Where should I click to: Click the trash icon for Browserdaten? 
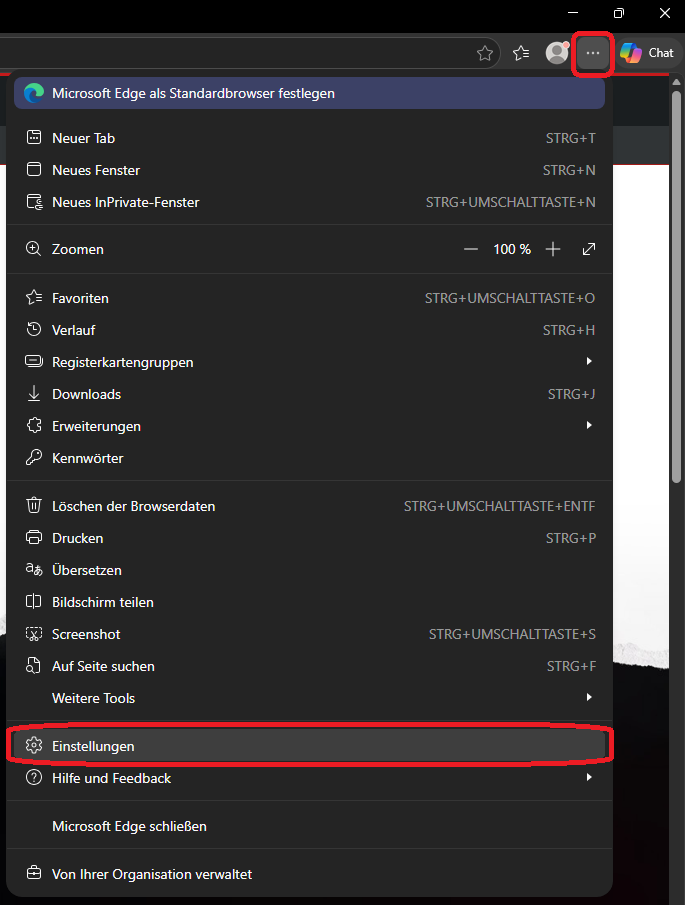(x=34, y=506)
